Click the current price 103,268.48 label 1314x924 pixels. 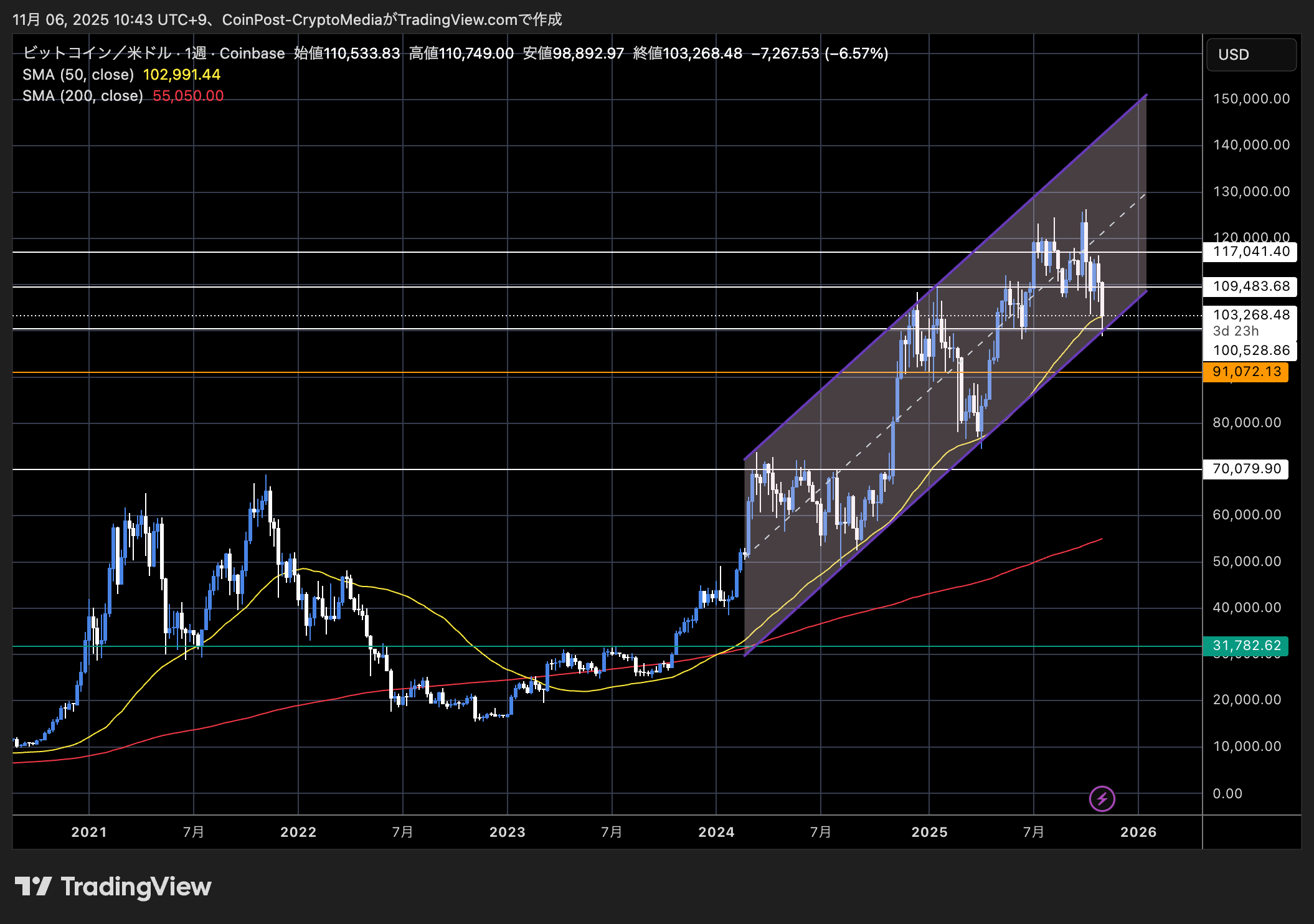(x=1250, y=315)
